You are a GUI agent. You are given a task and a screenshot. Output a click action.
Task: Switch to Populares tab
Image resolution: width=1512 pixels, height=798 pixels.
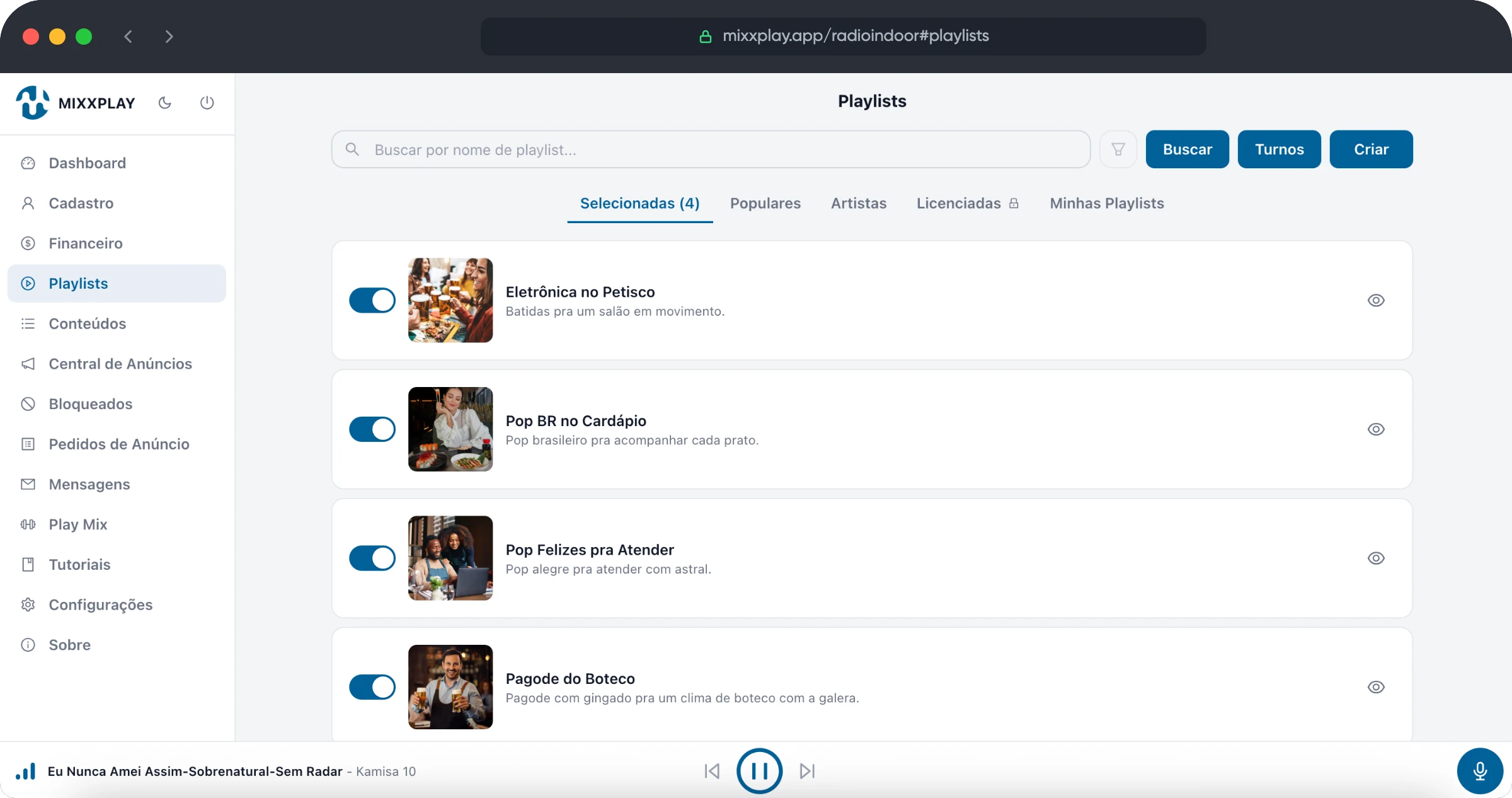[765, 204]
